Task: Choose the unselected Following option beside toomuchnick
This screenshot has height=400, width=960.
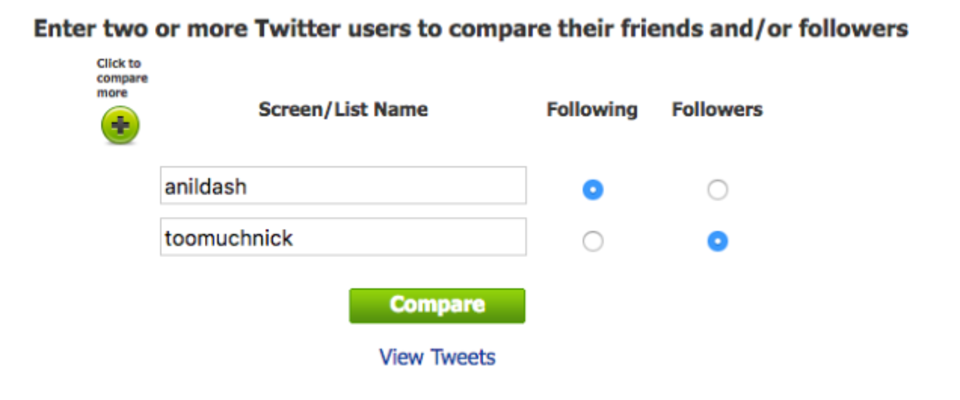Action: pos(593,241)
